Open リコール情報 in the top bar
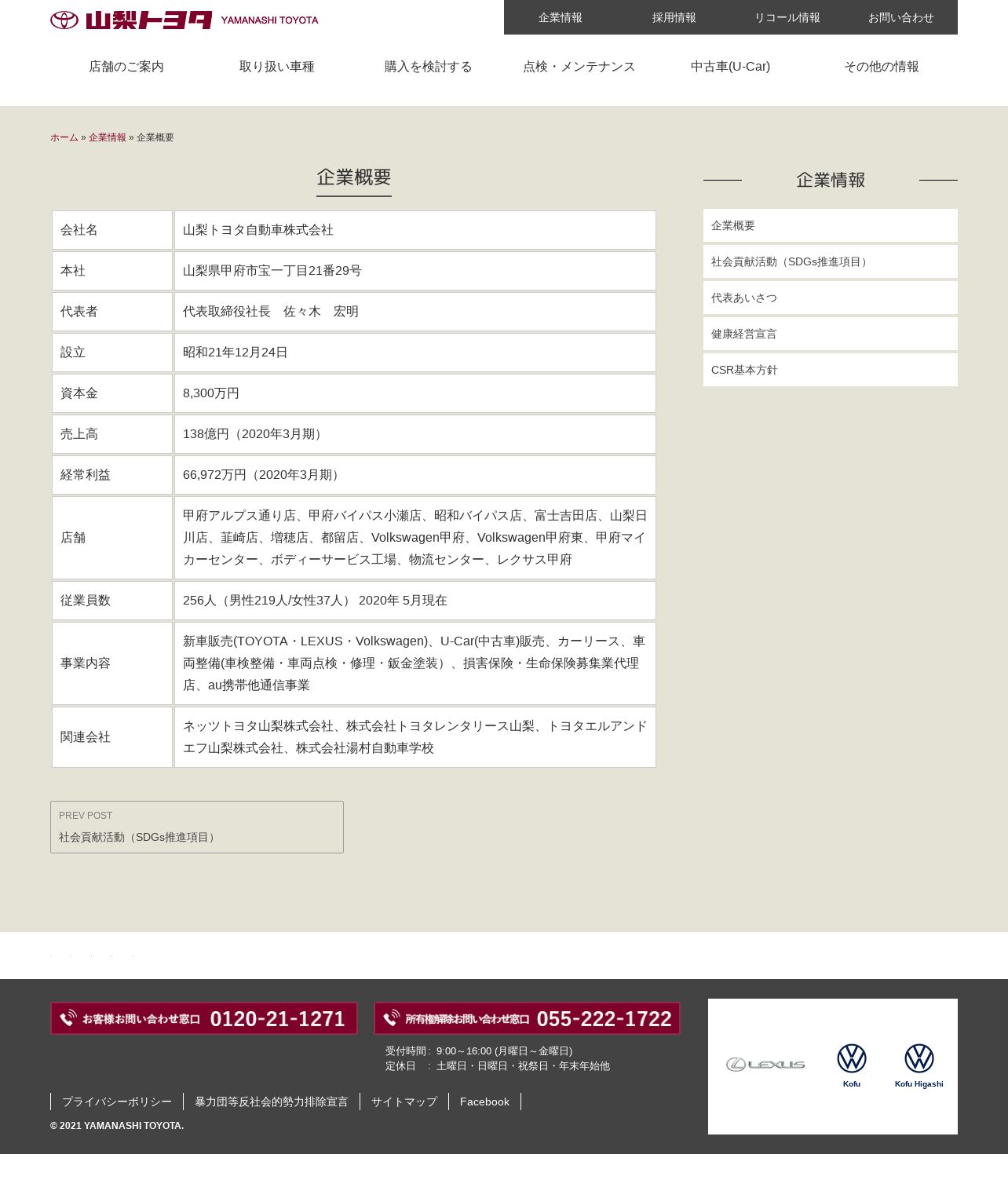 point(787,17)
